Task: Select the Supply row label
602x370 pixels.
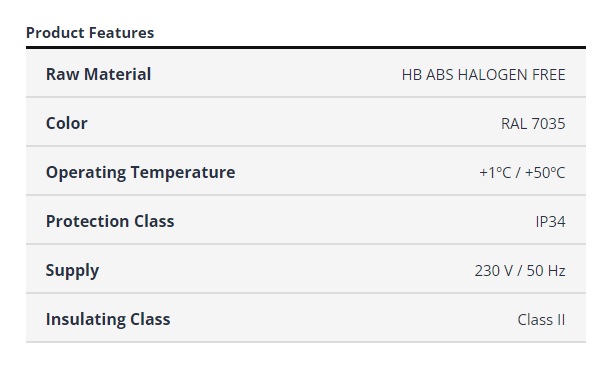Action: point(72,271)
